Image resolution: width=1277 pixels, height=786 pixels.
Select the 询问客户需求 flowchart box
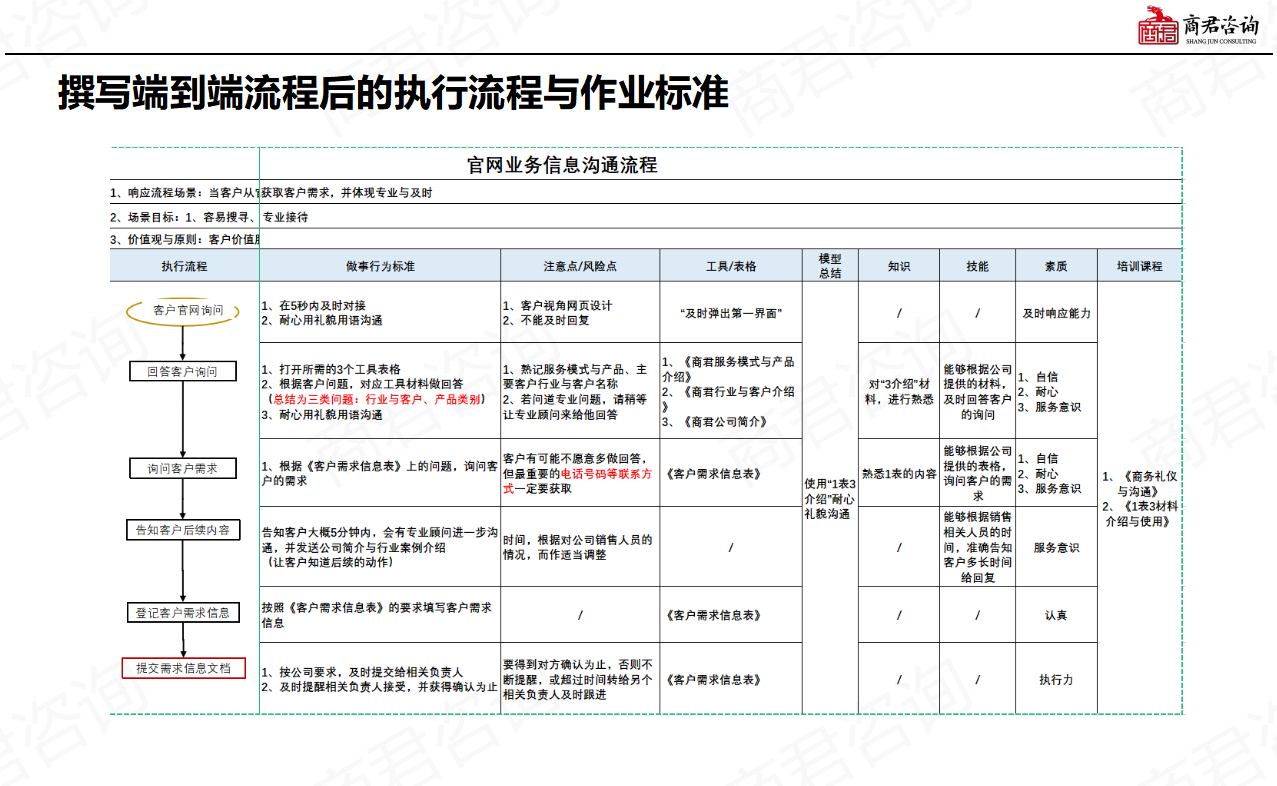183,468
